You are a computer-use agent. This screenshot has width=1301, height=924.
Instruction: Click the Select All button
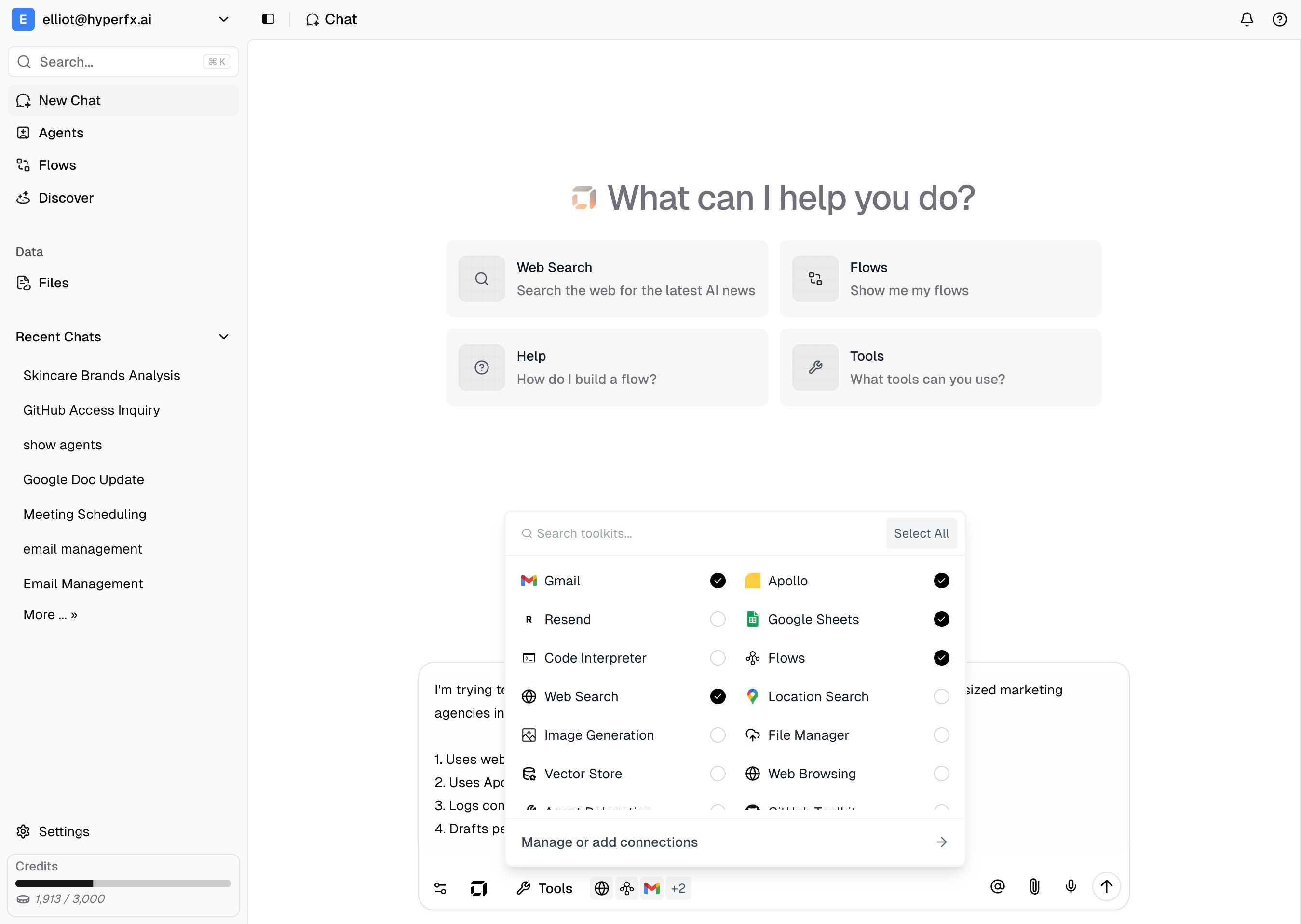pyautogui.click(x=921, y=533)
